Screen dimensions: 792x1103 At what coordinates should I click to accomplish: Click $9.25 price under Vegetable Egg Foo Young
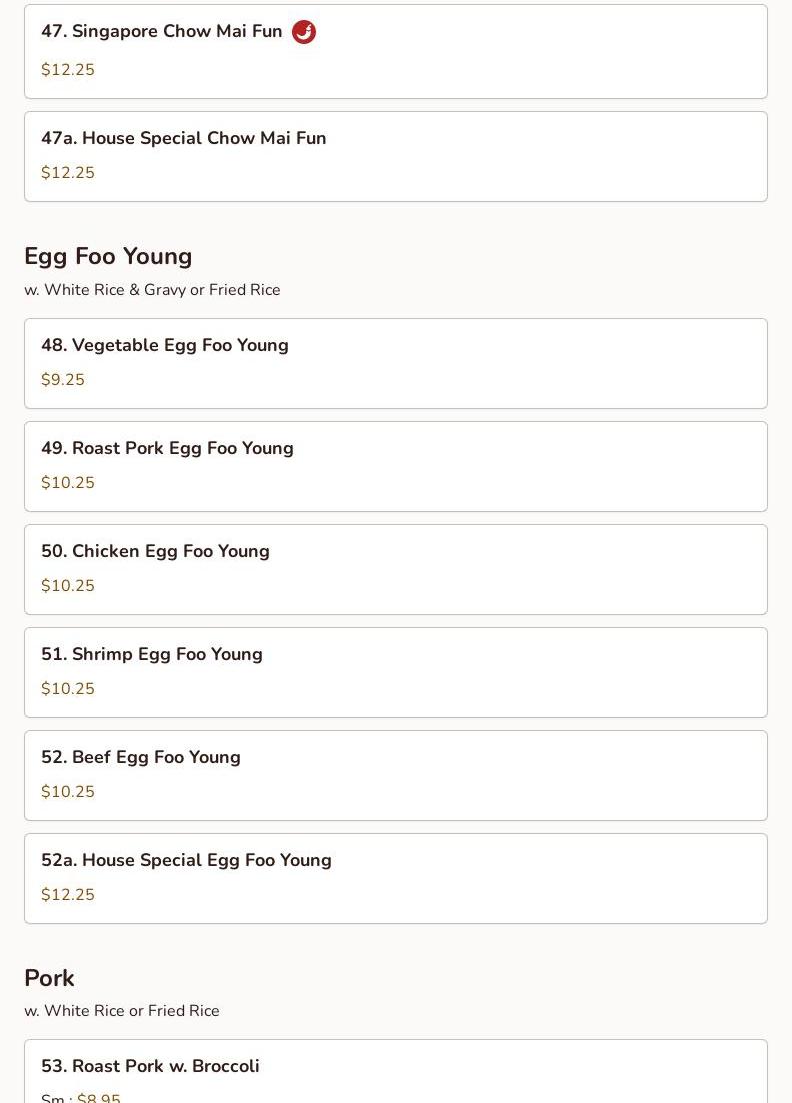pos(63,380)
